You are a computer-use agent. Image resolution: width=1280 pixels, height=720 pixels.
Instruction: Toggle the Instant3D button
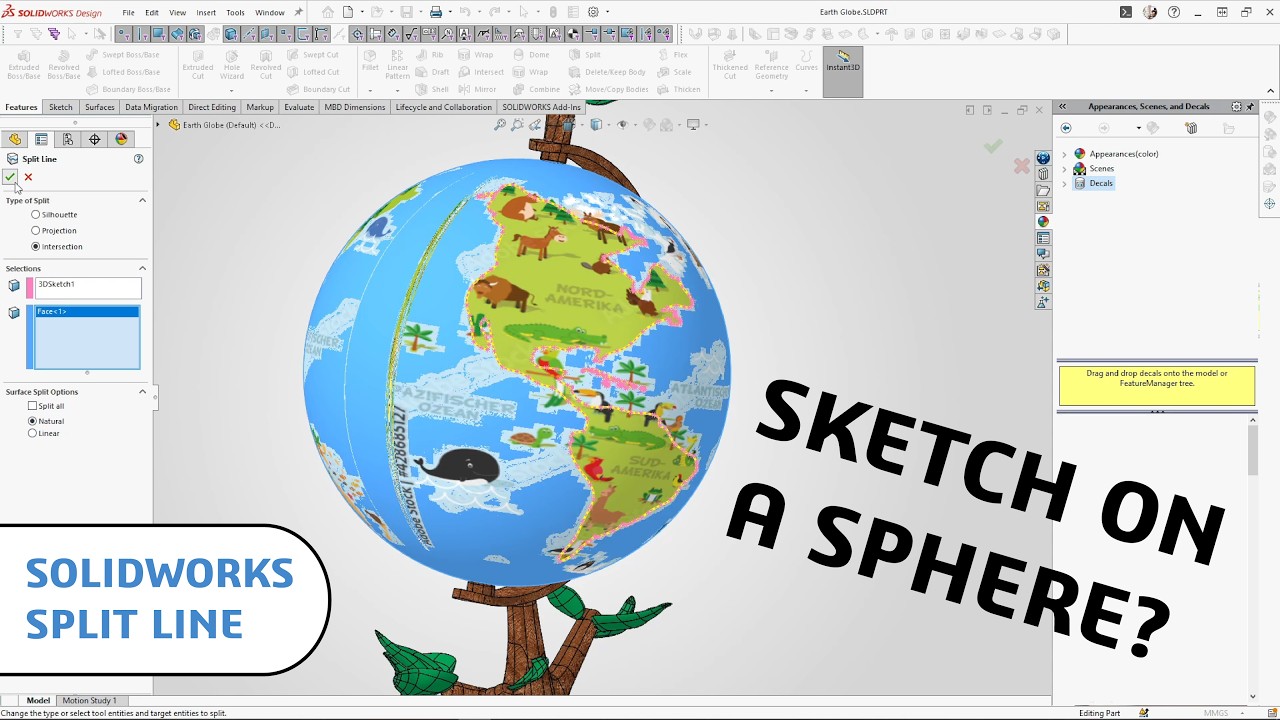click(843, 71)
